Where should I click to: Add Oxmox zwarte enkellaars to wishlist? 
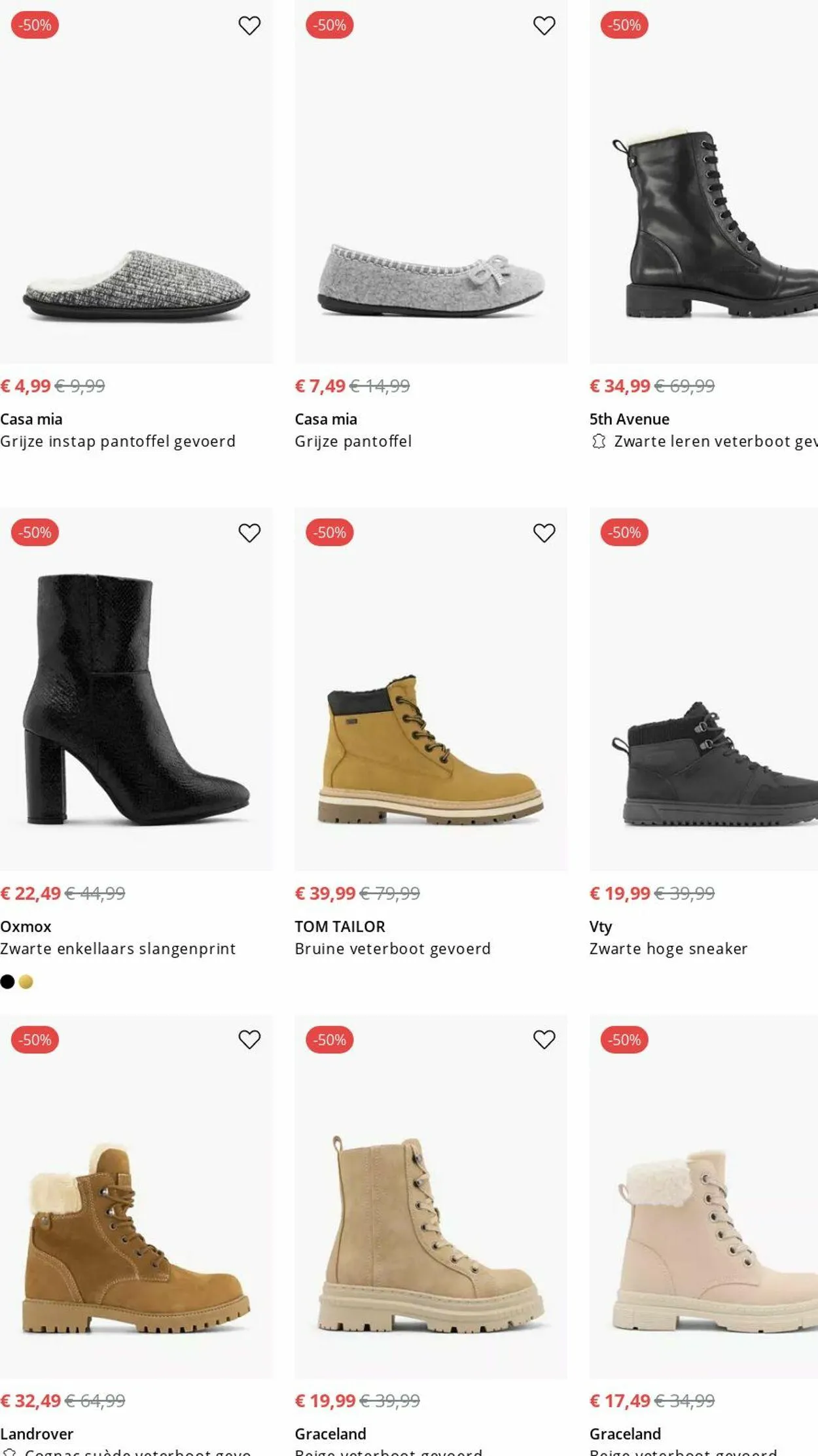tap(249, 533)
